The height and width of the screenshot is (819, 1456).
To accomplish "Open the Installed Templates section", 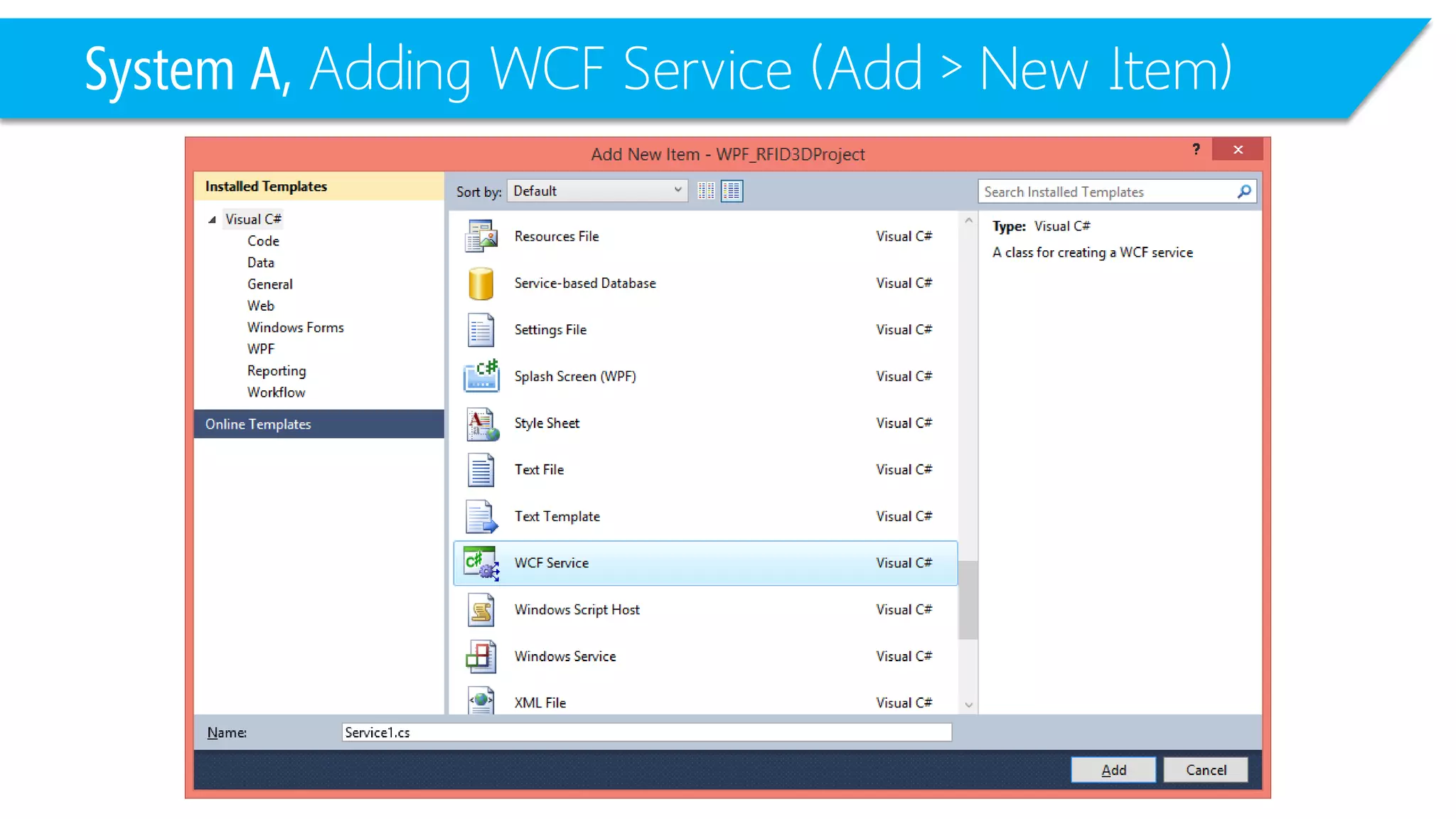I will [x=318, y=186].
